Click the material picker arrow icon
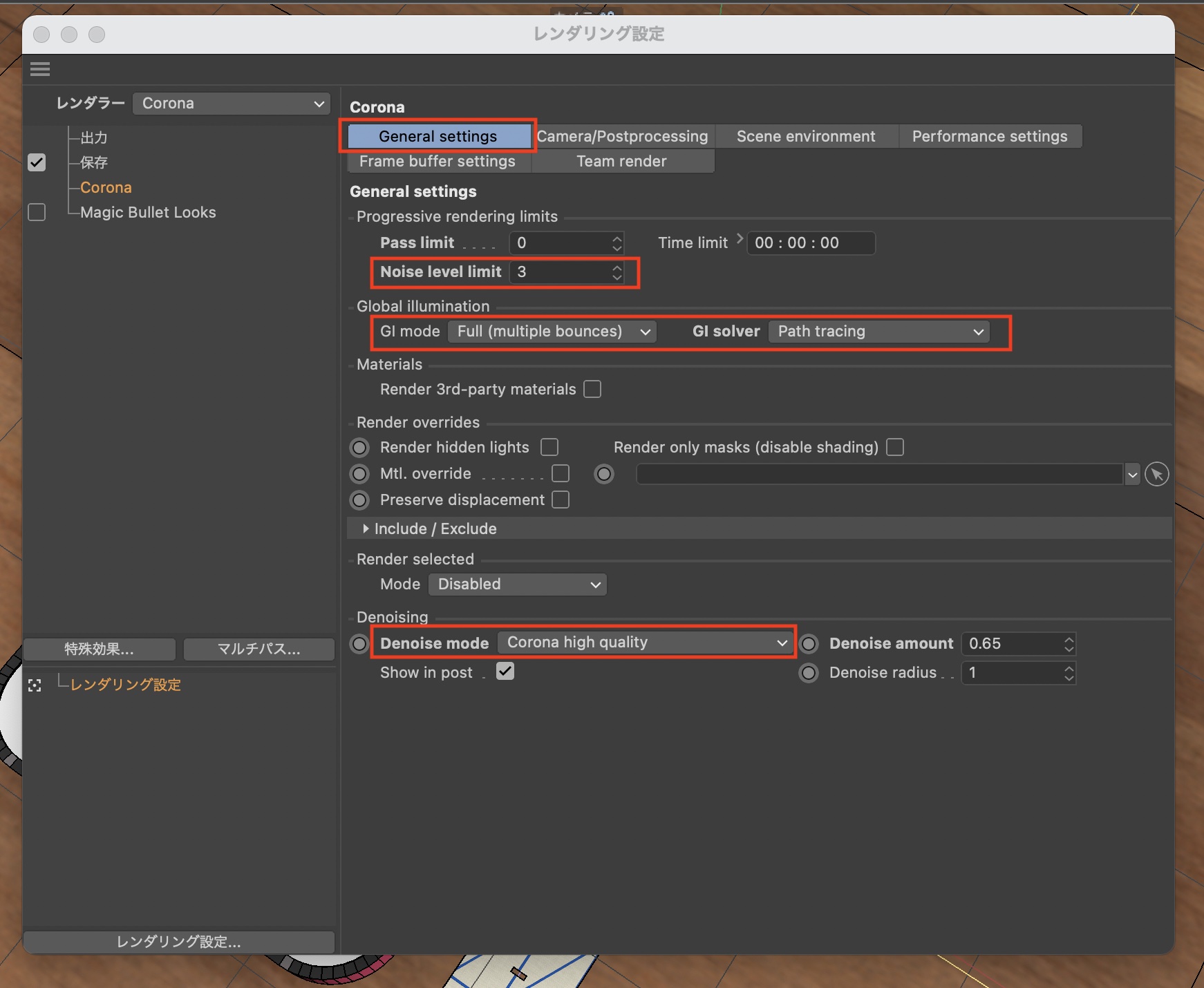This screenshot has height=988, width=1204. point(1156,475)
